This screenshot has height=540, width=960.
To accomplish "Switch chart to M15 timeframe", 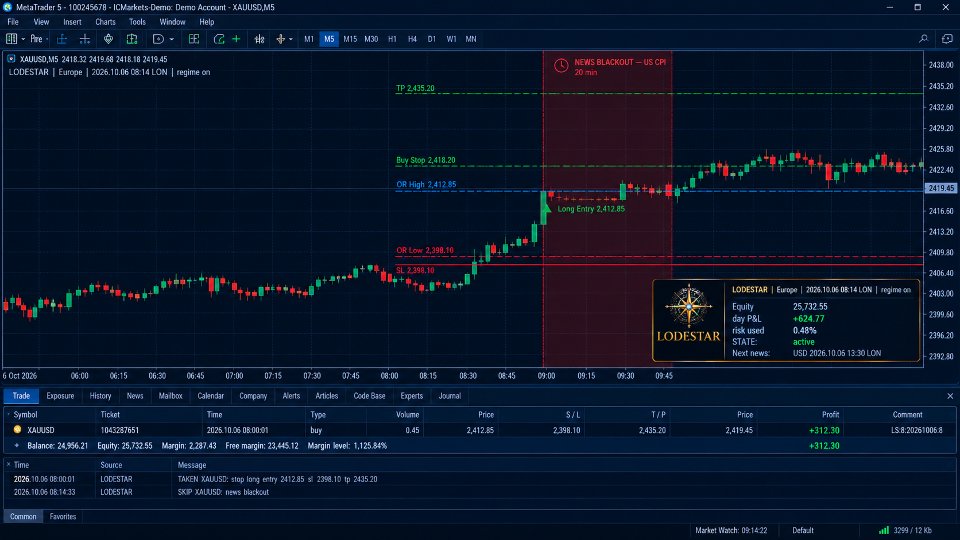I will click(350, 39).
